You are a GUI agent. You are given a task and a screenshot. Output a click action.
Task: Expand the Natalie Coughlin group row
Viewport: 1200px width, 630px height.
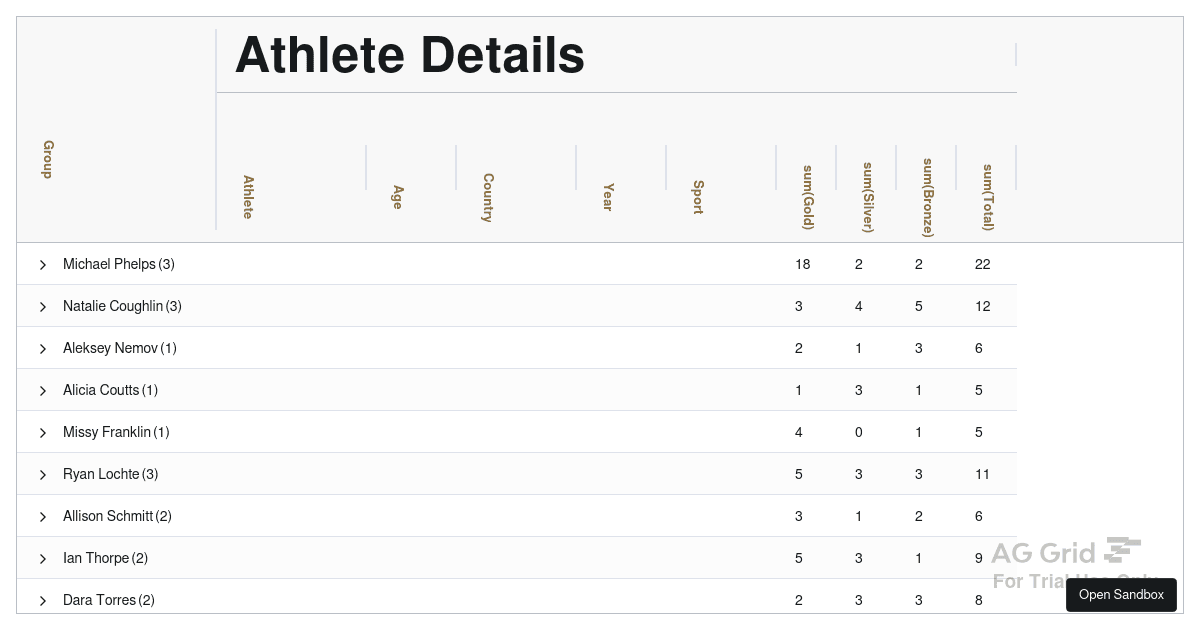pos(43,307)
